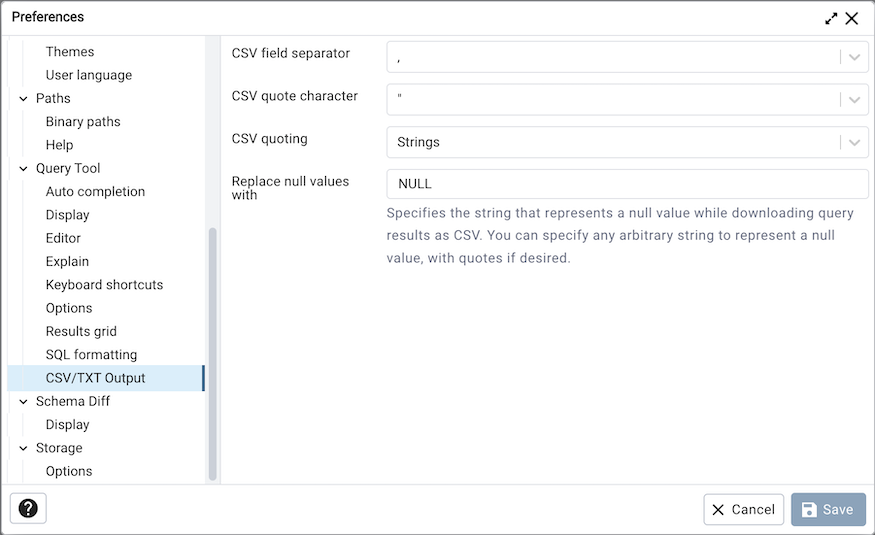Open Keyboard shortcuts preferences
Viewport: 875px width, 535px height.
(x=104, y=285)
